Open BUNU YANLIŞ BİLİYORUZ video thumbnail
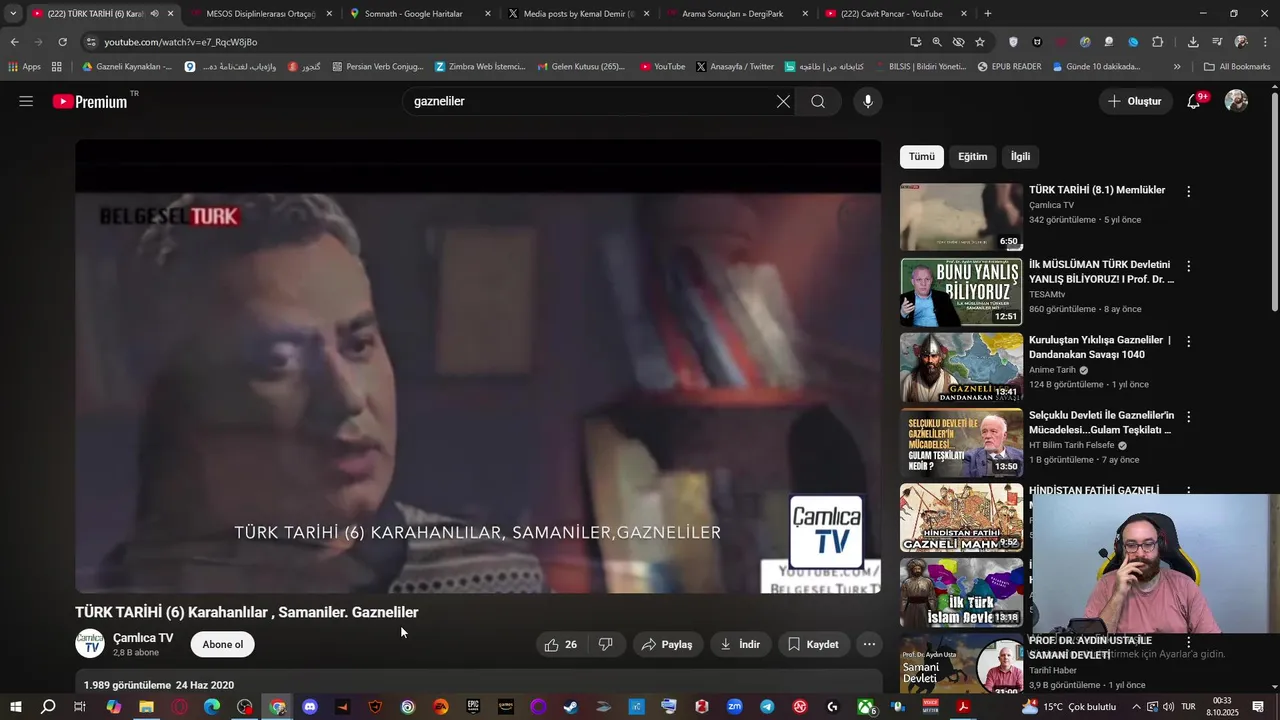This screenshot has height=720, width=1280. tap(961, 292)
